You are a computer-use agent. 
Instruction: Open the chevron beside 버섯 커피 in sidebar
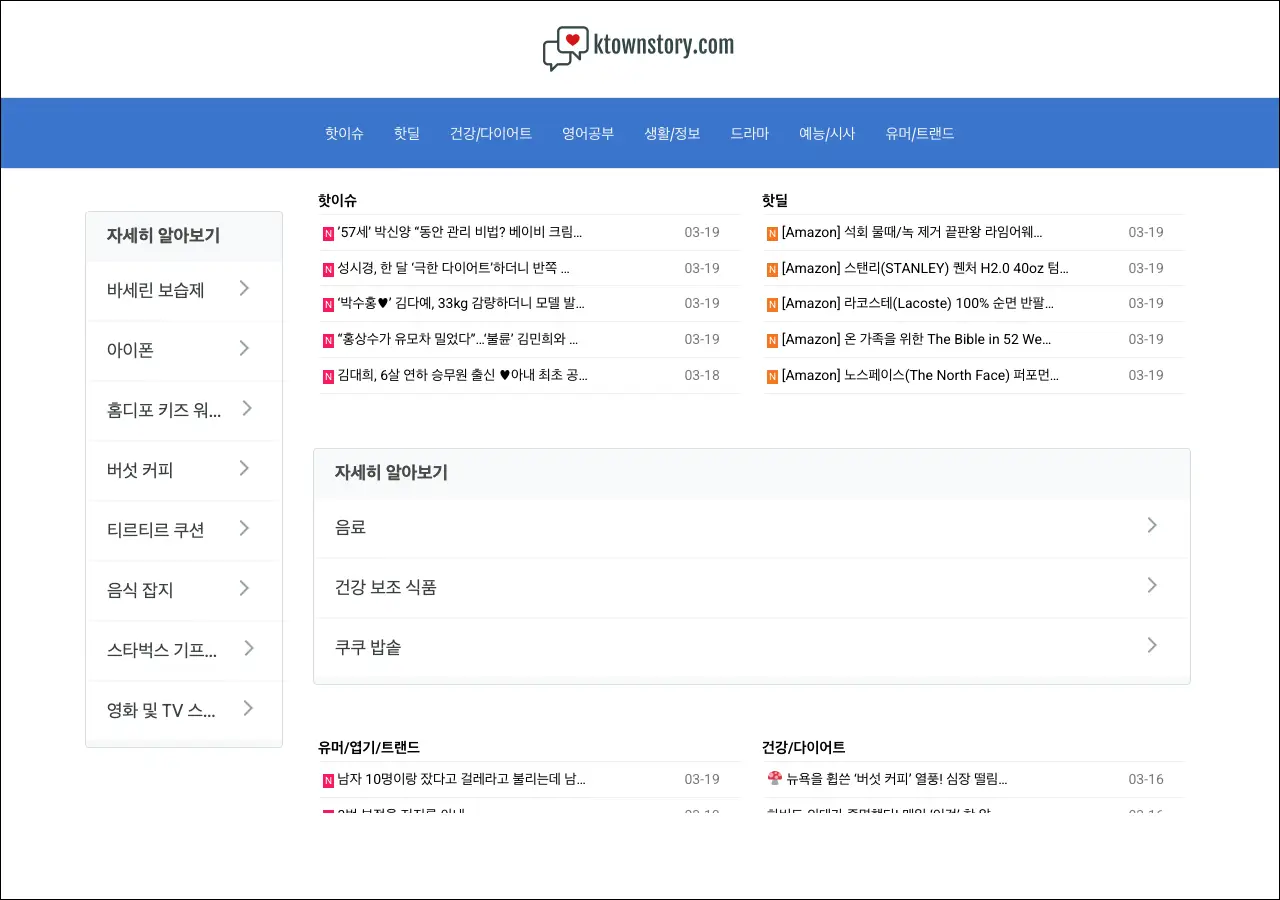pos(245,469)
